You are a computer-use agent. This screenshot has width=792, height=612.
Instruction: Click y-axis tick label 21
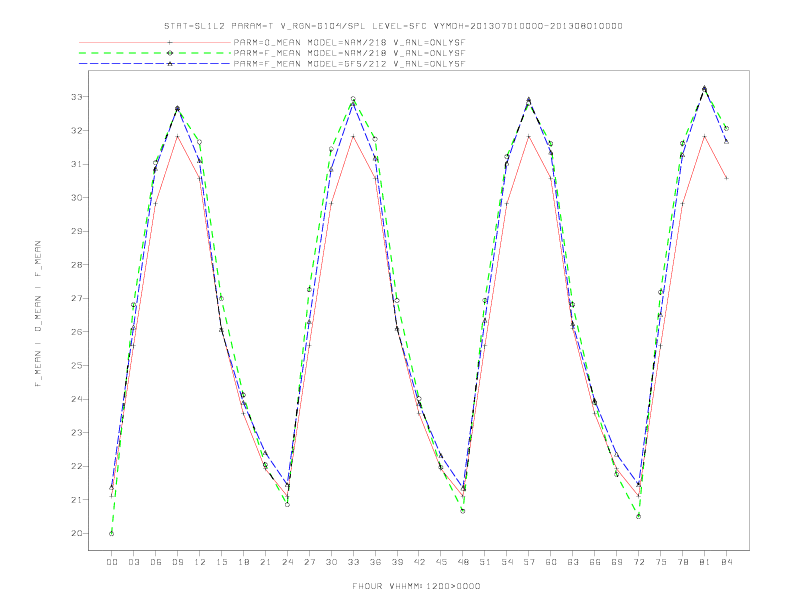click(x=77, y=500)
